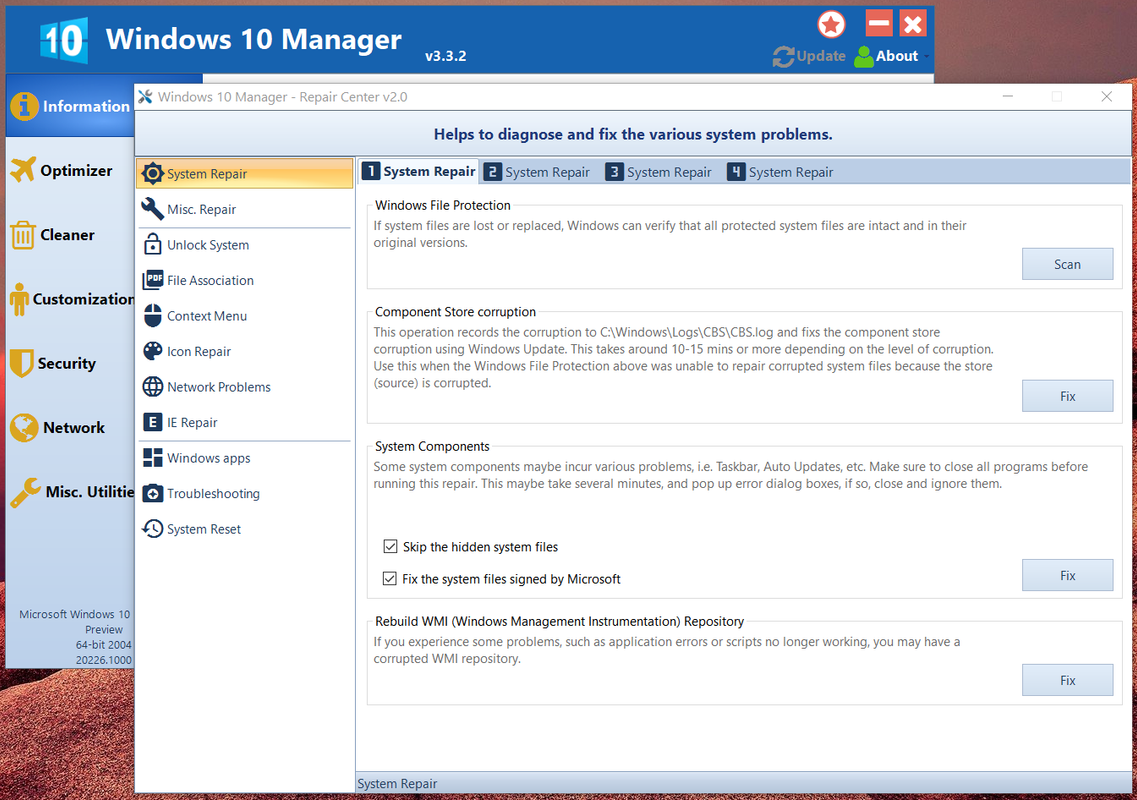The width and height of the screenshot is (1137, 800).
Task: Switch to tab 4 System Repair
Action: [781, 172]
